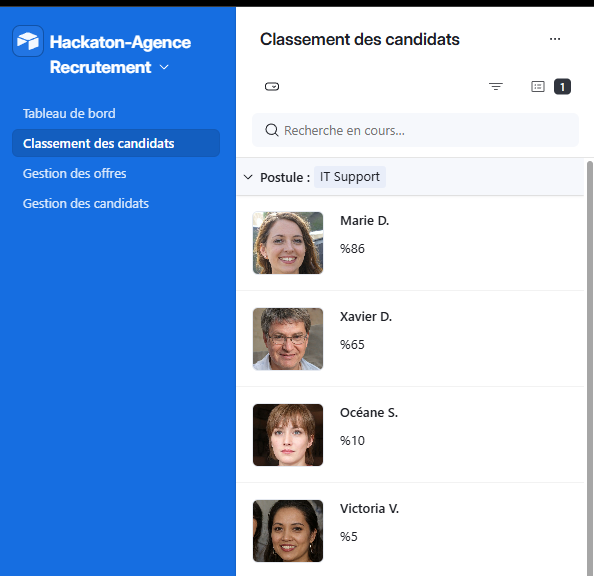Image resolution: width=594 pixels, height=576 pixels.
Task: Open the three-dot more options menu
Action: (555, 39)
